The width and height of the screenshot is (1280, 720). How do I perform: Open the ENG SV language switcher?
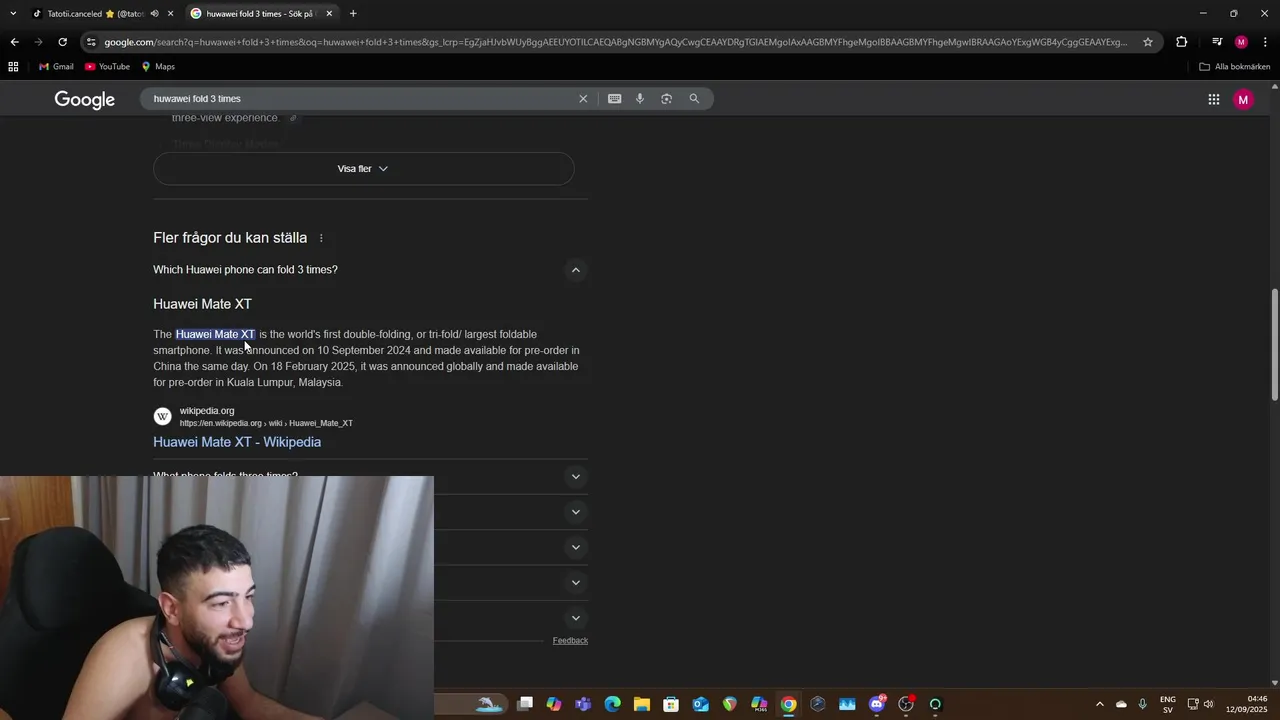pyautogui.click(x=1167, y=704)
